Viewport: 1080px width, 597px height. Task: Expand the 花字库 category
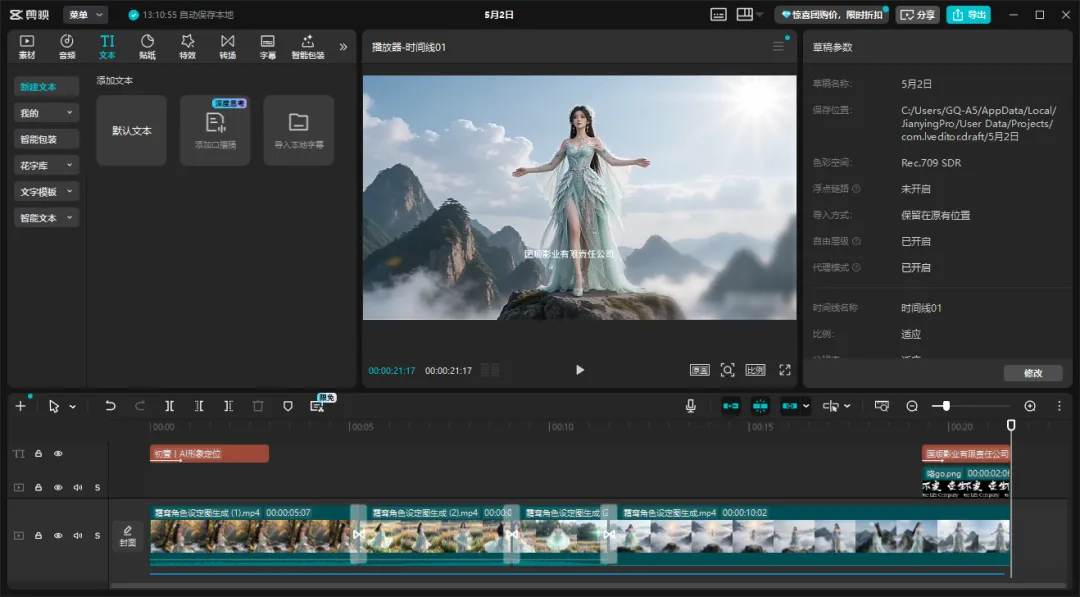pyautogui.click(x=46, y=165)
